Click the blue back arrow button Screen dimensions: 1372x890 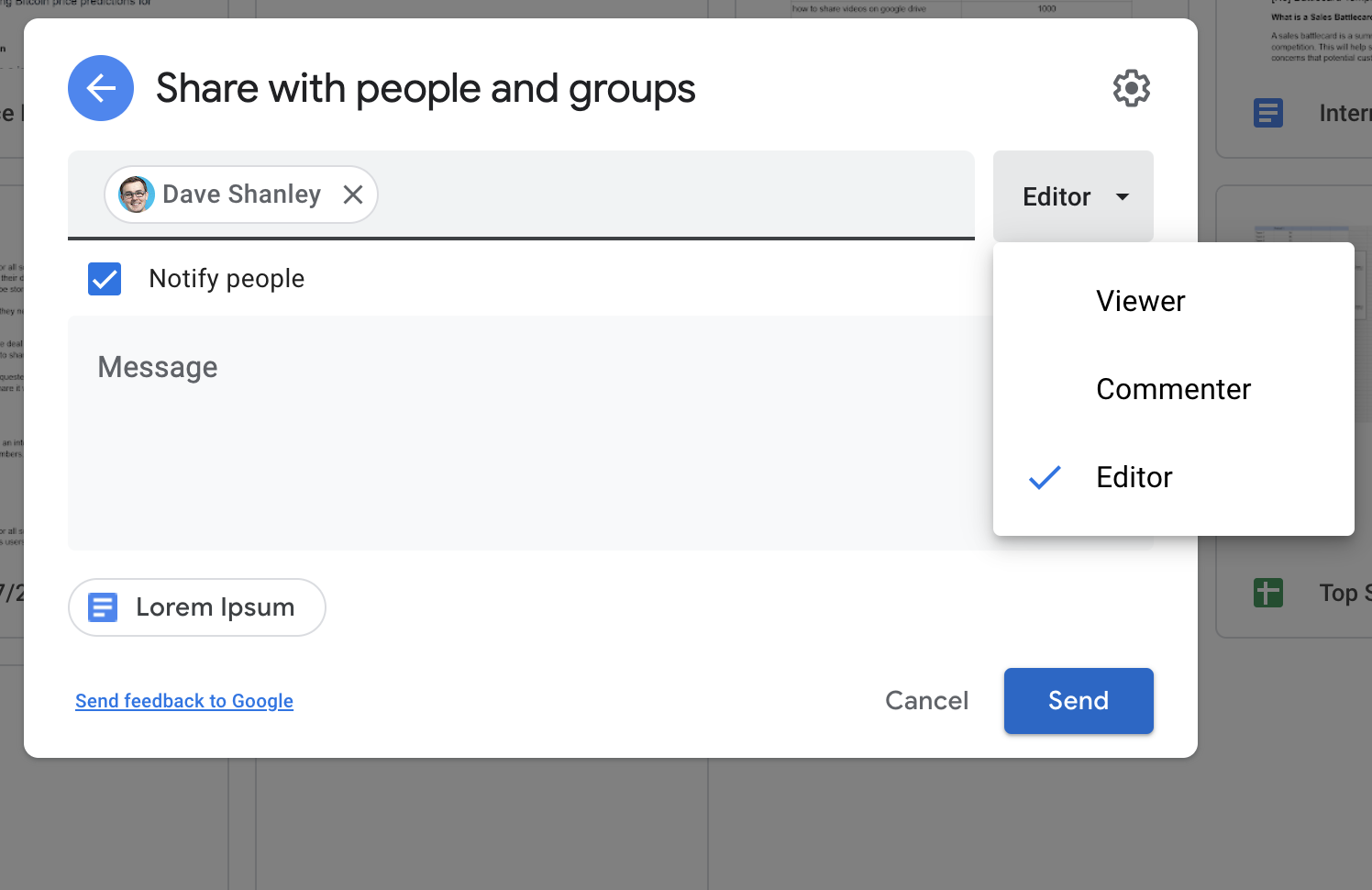pyautogui.click(x=101, y=88)
